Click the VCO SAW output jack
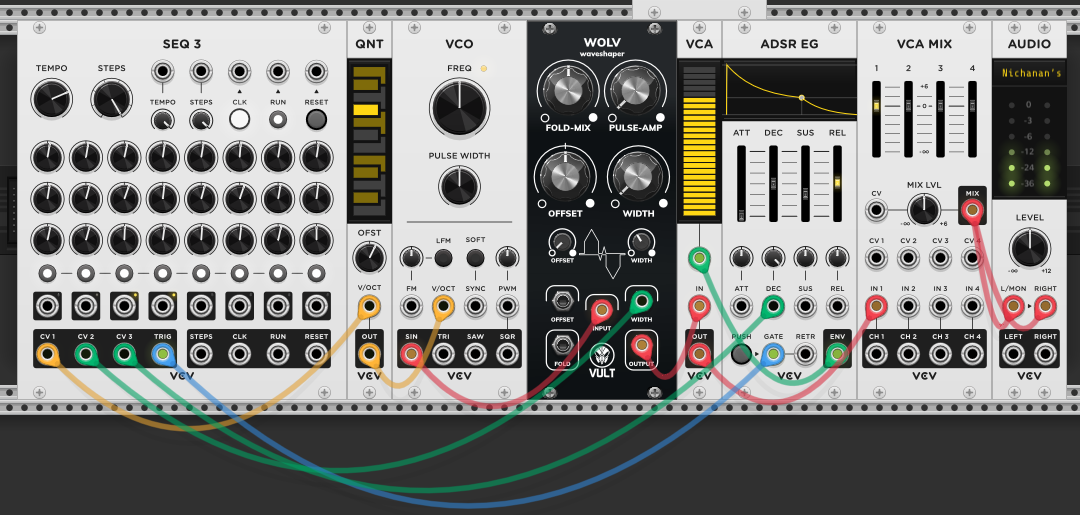Image resolution: width=1080 pixels, height=515 pixels. point(475,355)
